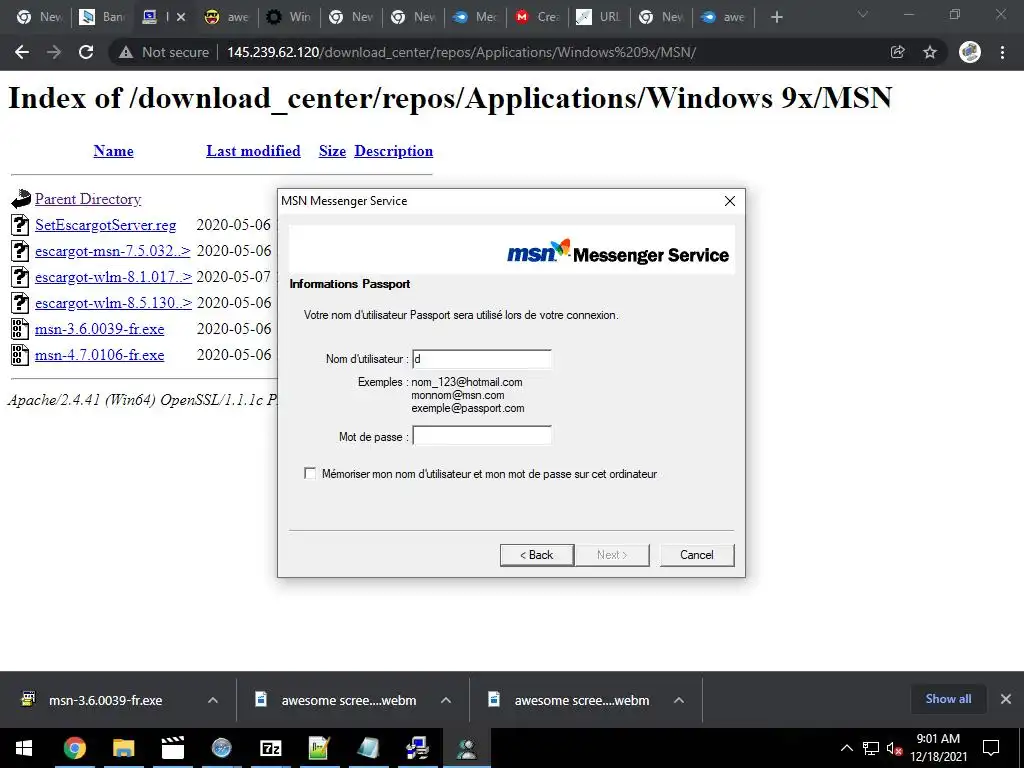Screen dimensions: 1024x768
Task: Expand options for the second awesome scree webm download
Action: click(x=679, y=700)
